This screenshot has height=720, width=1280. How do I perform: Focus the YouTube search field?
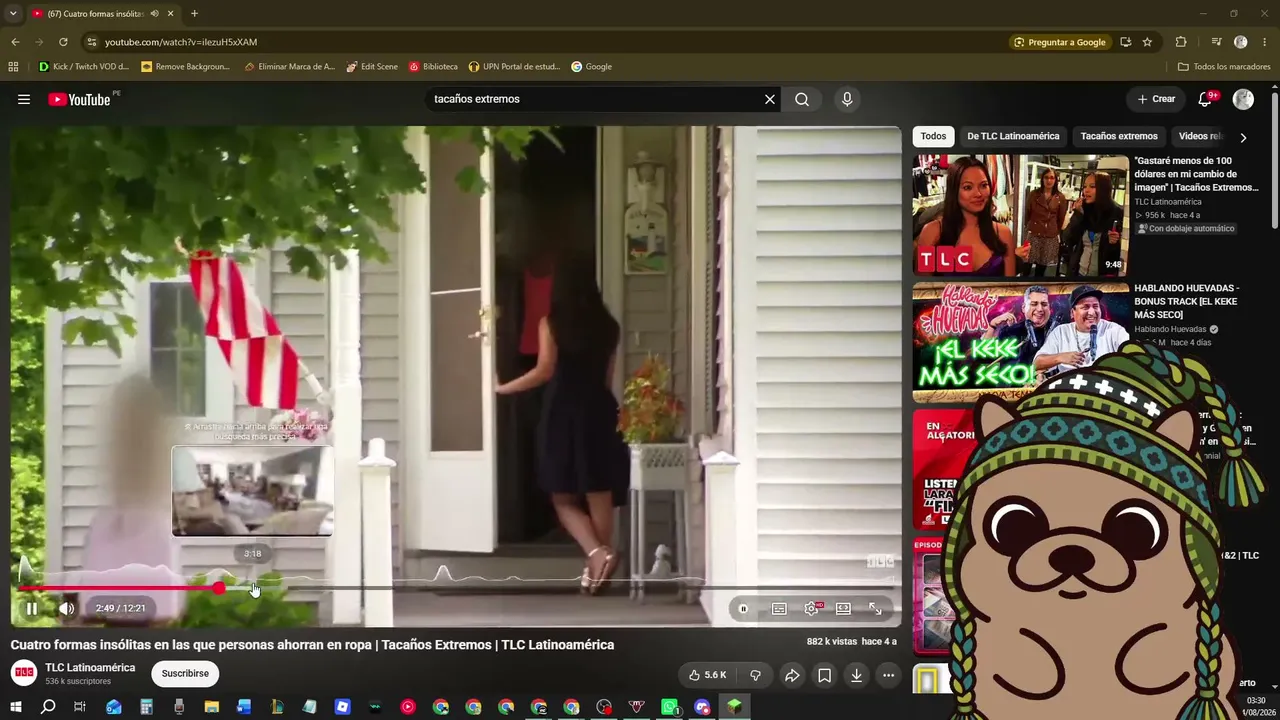pyautogui.click(x=595, y=99)
